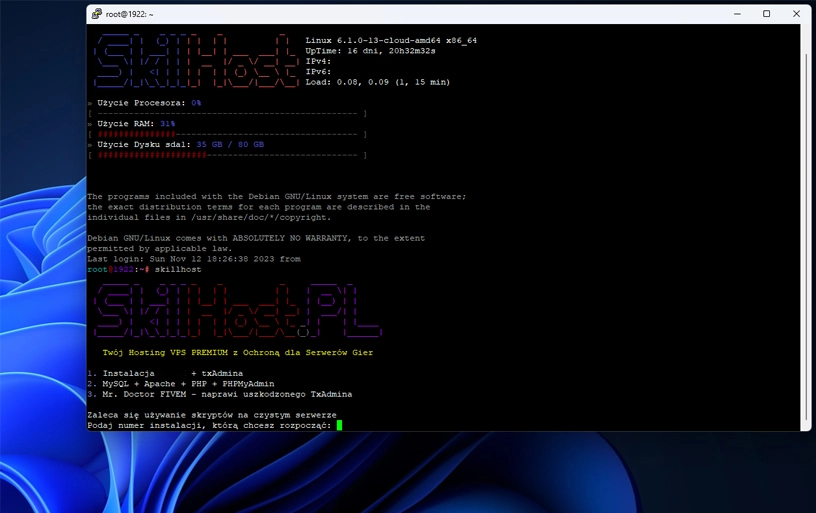The height and width of the screenshot is (513, 816).
Task: Click the green terminal cursor block
Action: pos(340,425)
